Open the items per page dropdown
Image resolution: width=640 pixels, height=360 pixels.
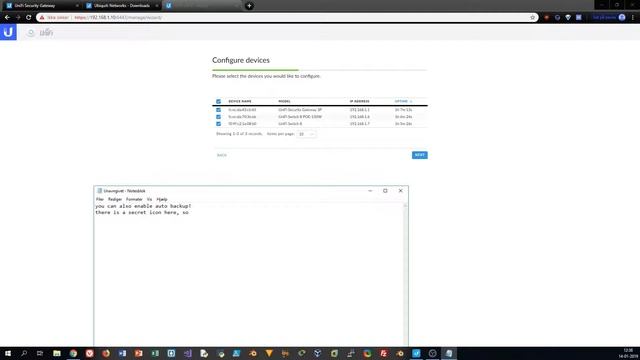point(306,134)
